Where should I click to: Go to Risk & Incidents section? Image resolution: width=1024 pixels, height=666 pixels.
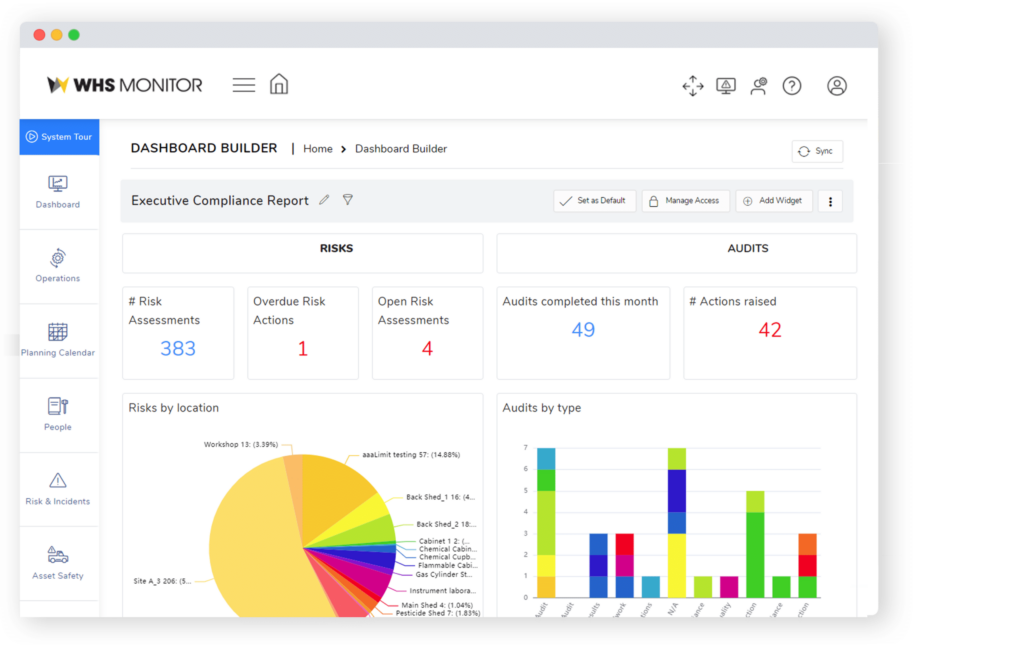point(58,489)
